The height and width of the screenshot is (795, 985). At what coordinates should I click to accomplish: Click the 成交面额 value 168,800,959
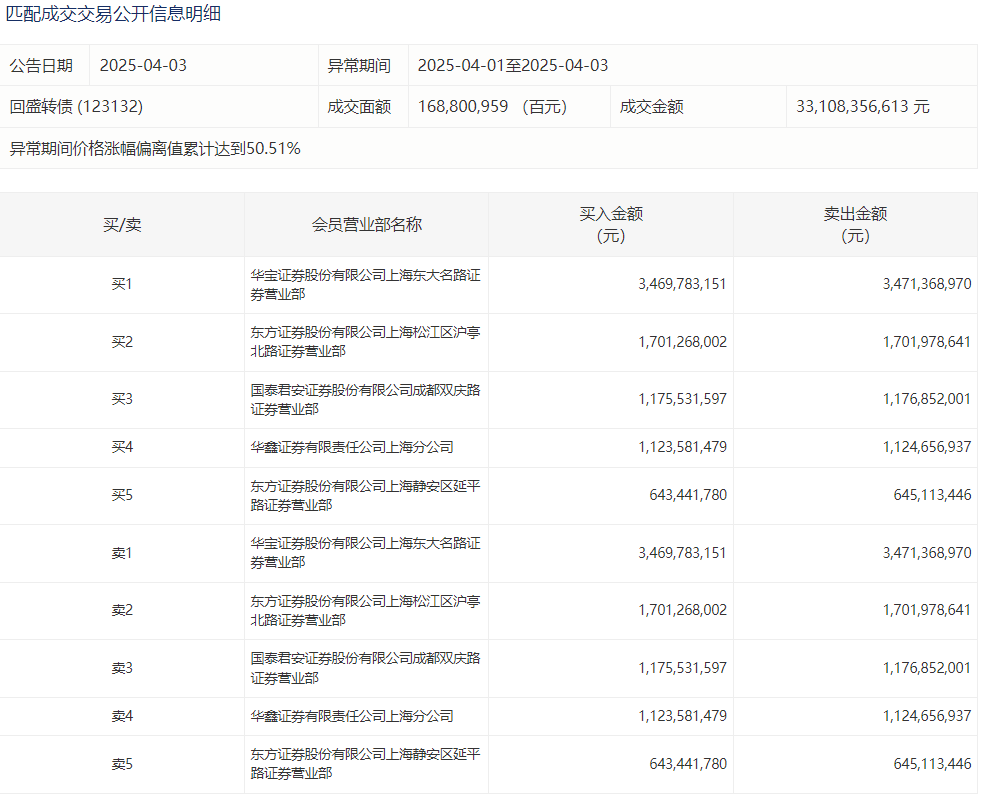tap(463, 106)
